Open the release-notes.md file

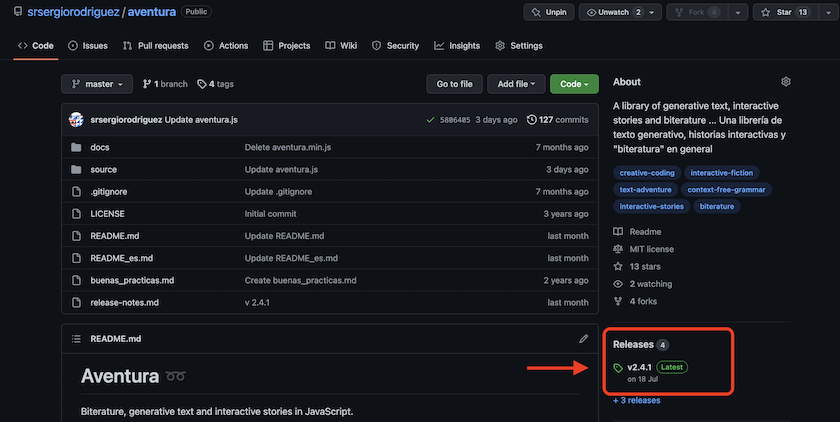tap(124, 302)
